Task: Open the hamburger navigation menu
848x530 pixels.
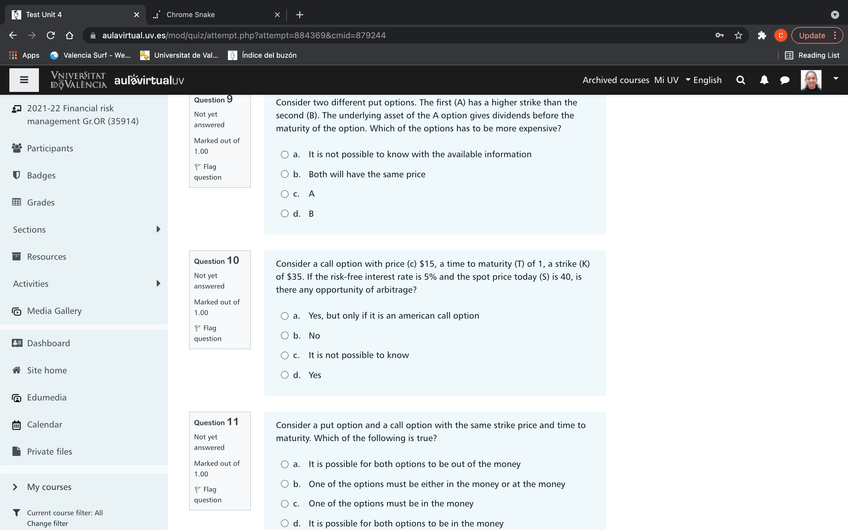Action: pyautogui.click(x=24, y=80)
